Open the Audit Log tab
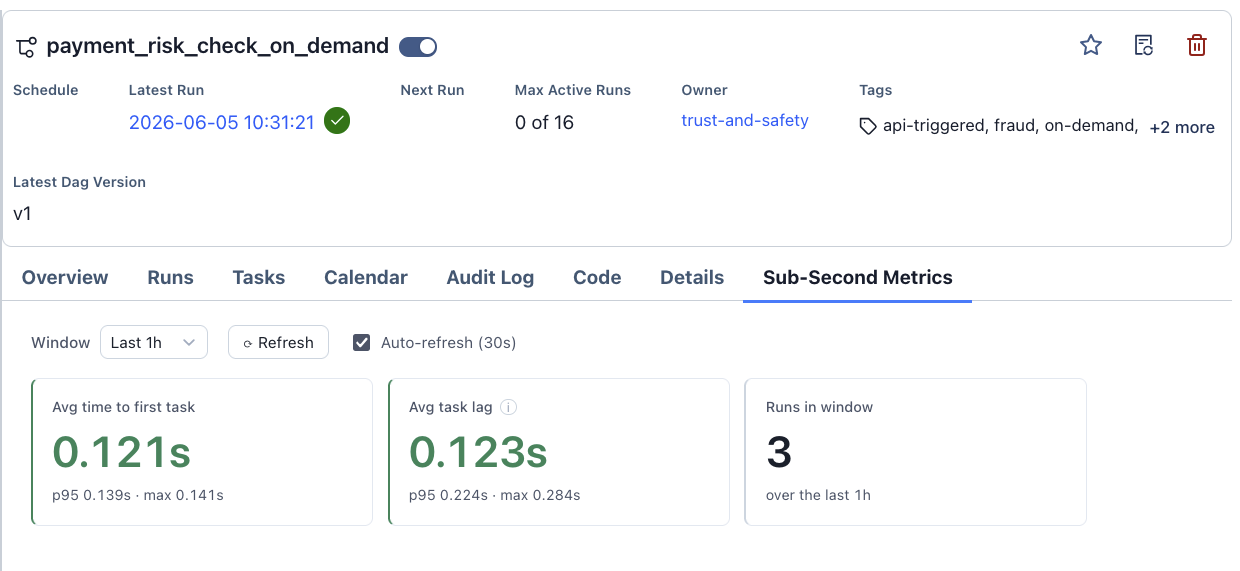Viewport: 1240px width, 571px height. 490,277
